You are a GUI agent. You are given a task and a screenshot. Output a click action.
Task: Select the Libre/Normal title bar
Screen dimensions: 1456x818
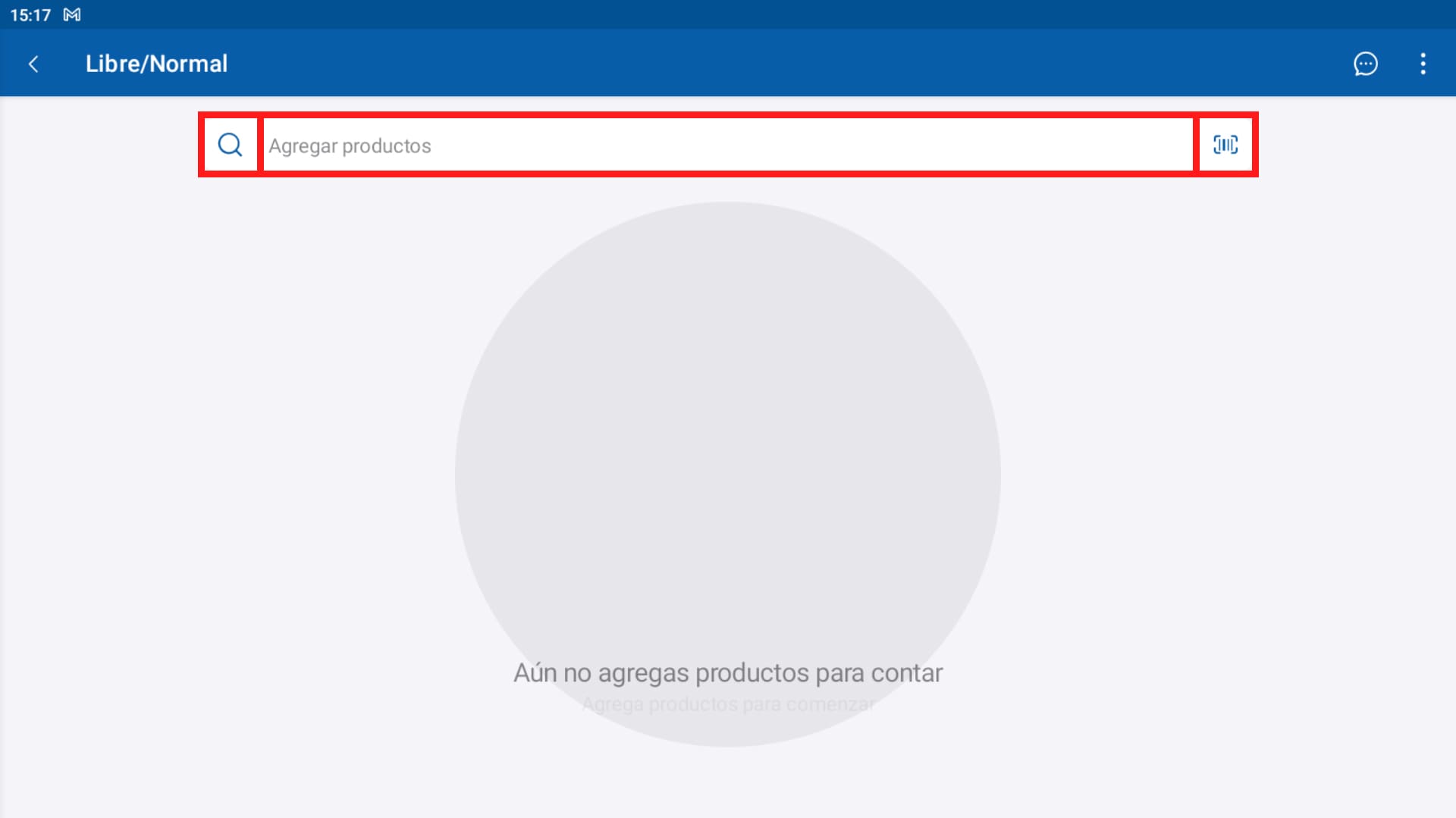pos(157,64)
